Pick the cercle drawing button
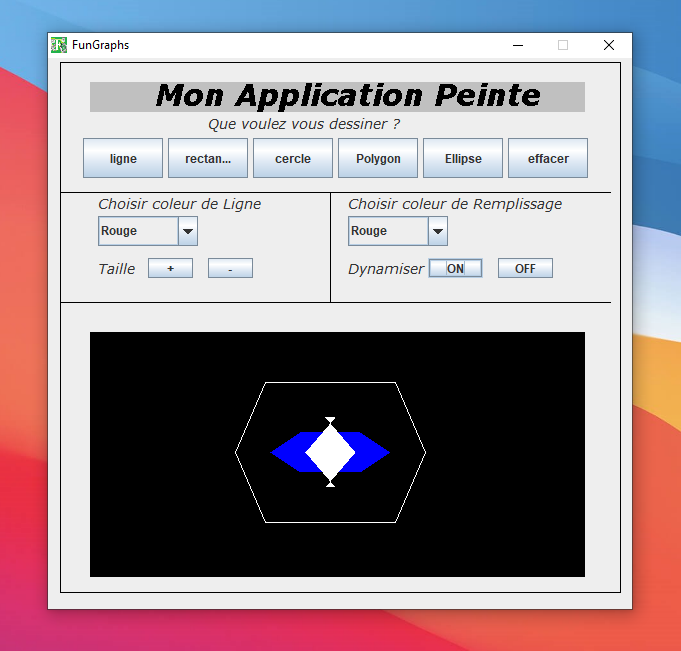Viewport: 681px width, 651px height. click(x=293, y=158)
